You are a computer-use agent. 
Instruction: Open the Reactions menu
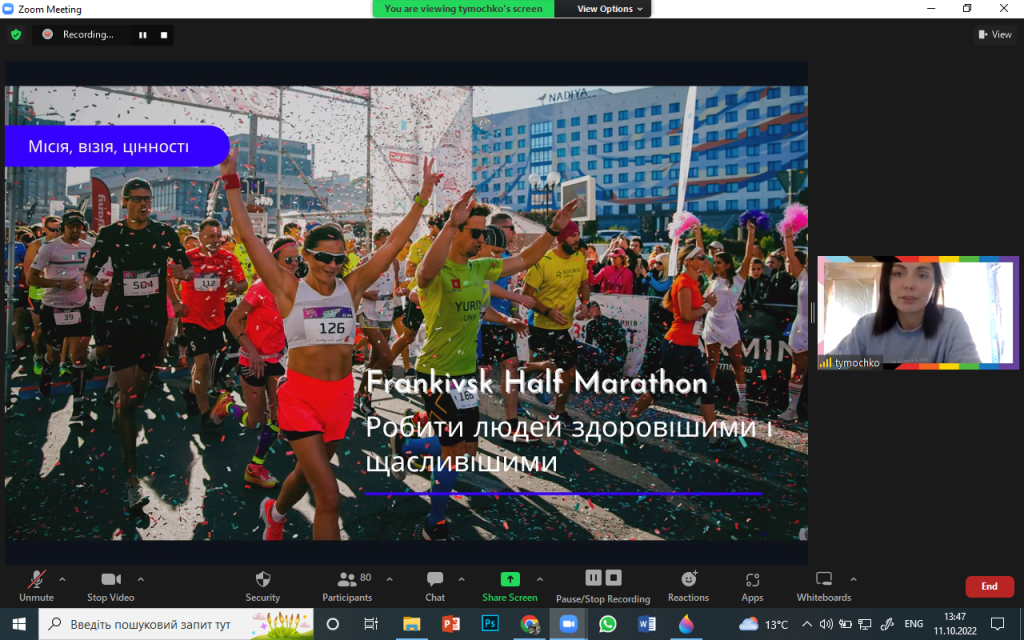tap(688, 580)
